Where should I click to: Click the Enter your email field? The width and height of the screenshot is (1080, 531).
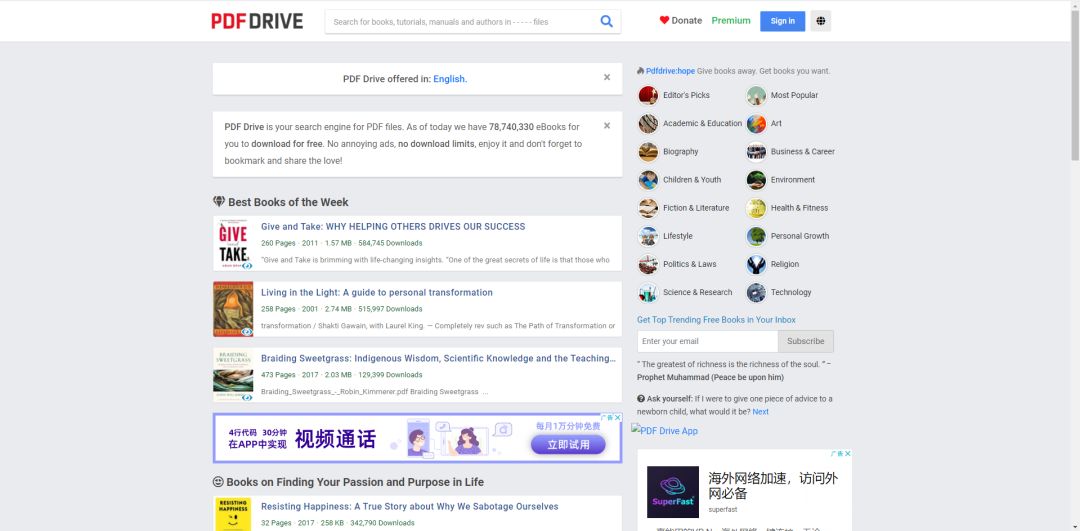coord(707,341)
